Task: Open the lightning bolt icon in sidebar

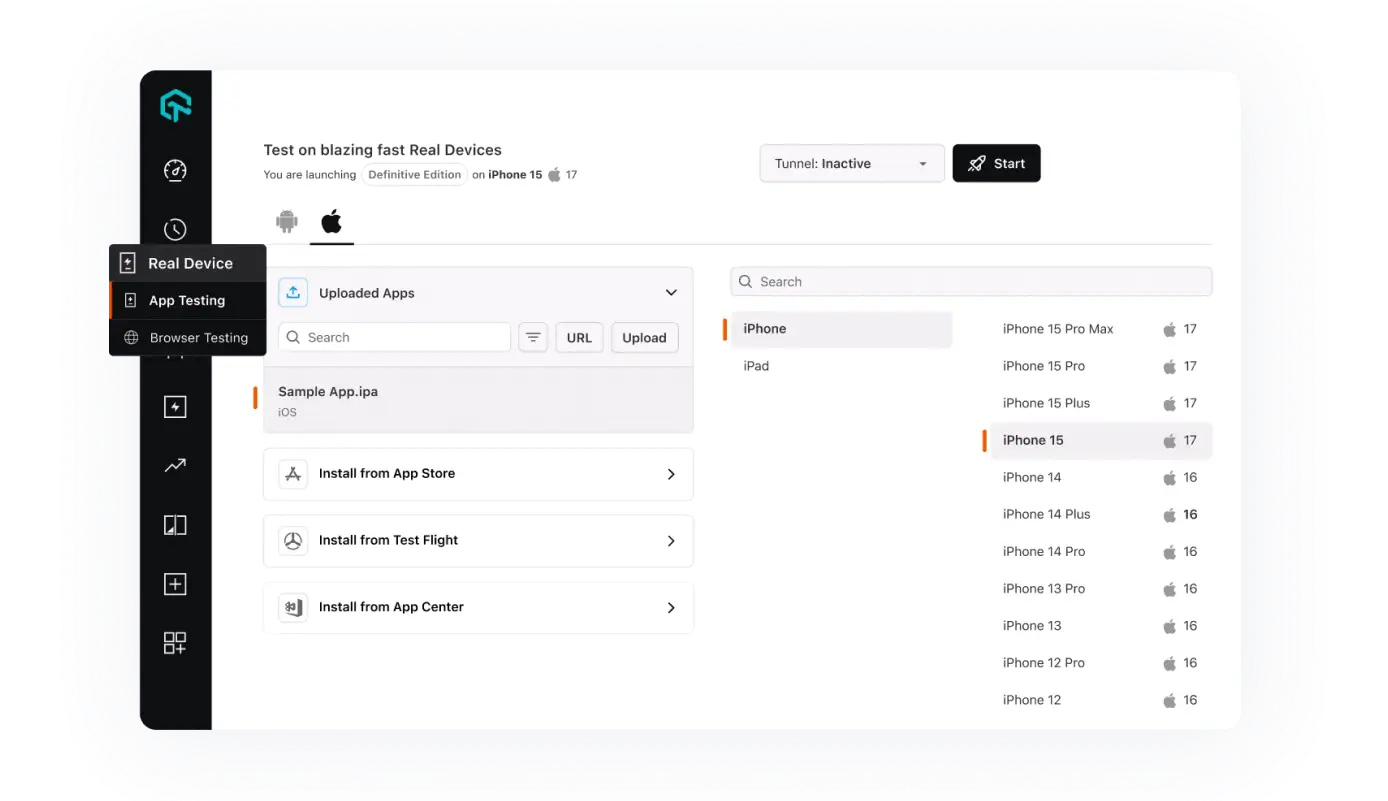Action: [x=175, y=407]
